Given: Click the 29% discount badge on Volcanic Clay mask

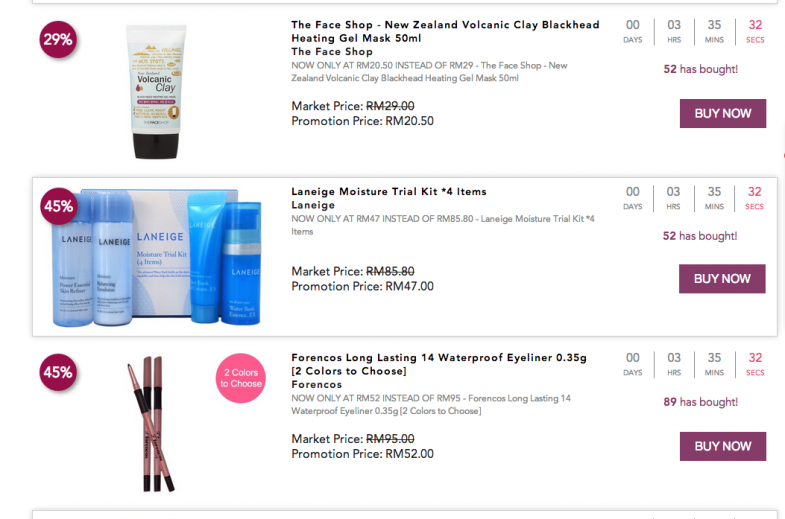Looking at the screenshot, I should [58, 40].
